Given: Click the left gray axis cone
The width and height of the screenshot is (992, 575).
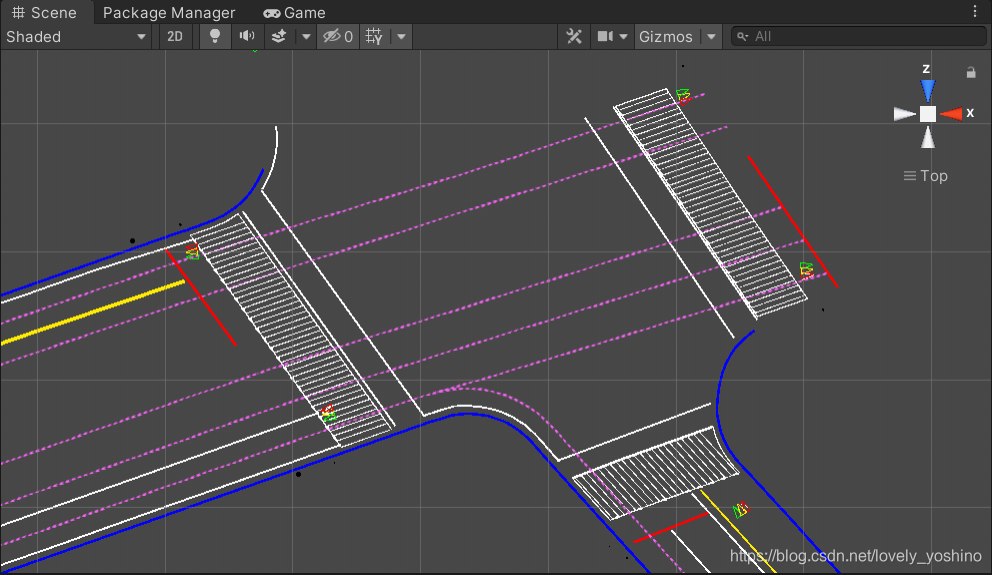Looking at the screenshot, I should coord(905,114).
